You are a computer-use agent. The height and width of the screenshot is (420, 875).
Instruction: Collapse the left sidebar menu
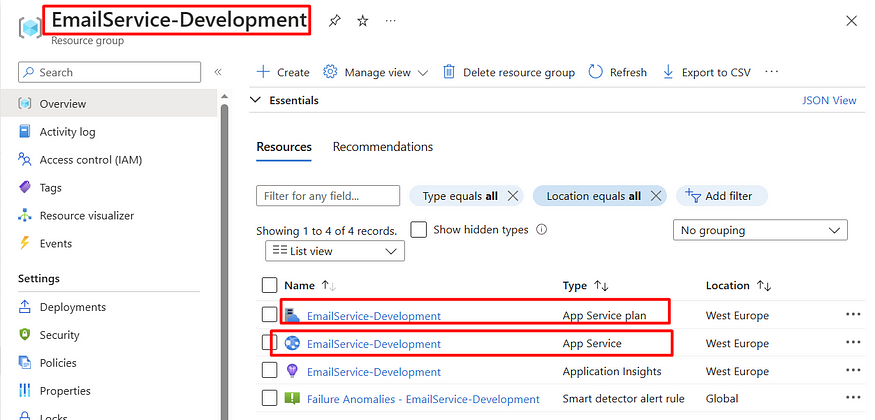click(x=218, y=72)
